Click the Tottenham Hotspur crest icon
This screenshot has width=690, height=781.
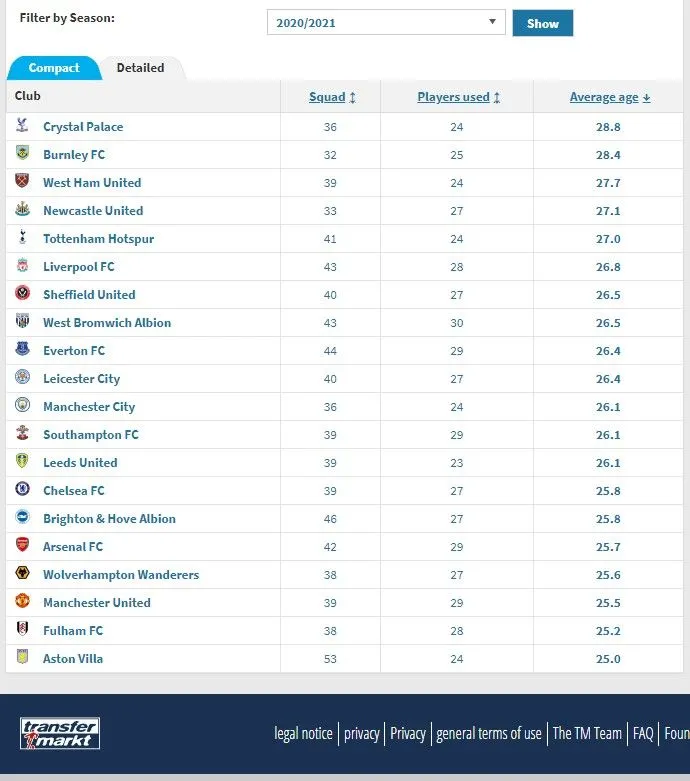pos(22,238)
